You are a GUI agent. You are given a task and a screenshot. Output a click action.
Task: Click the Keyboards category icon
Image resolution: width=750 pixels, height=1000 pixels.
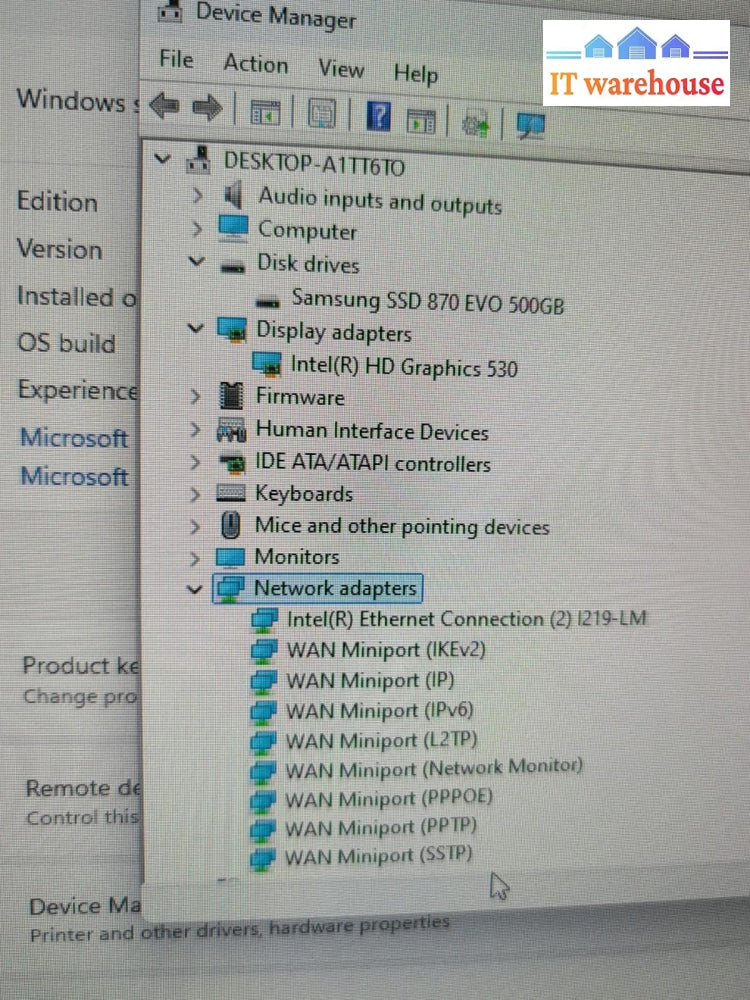[x=230, y=492]
